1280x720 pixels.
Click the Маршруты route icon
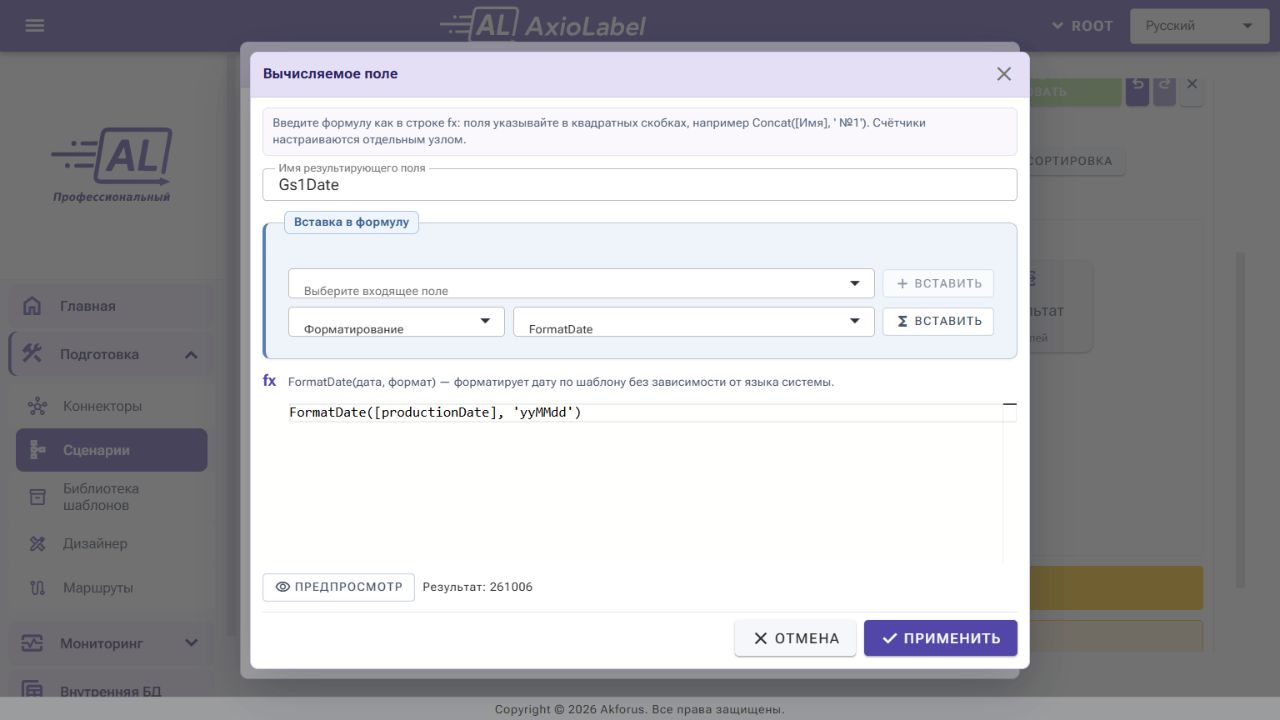38,588
